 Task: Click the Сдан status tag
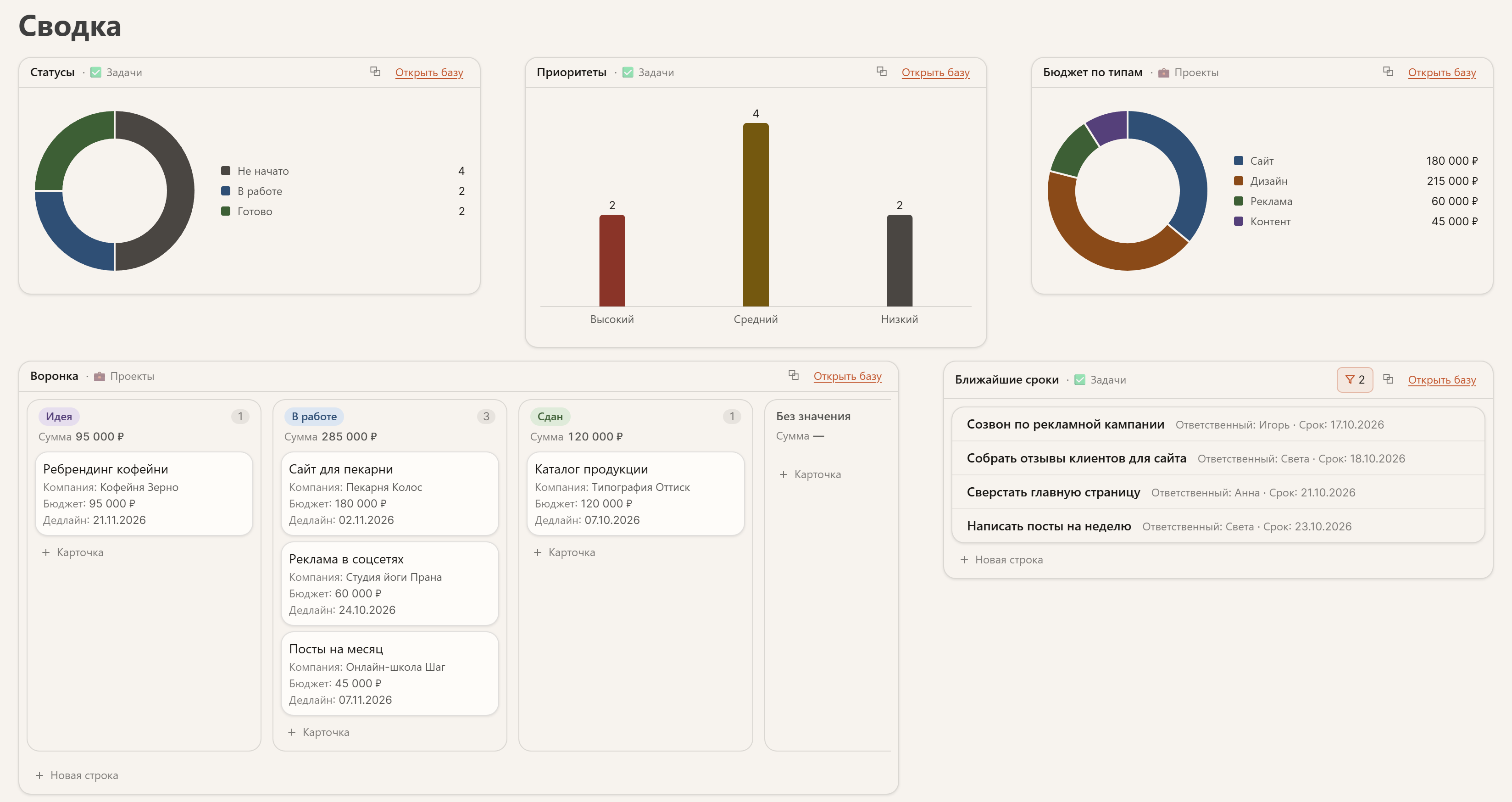(550, 416)
